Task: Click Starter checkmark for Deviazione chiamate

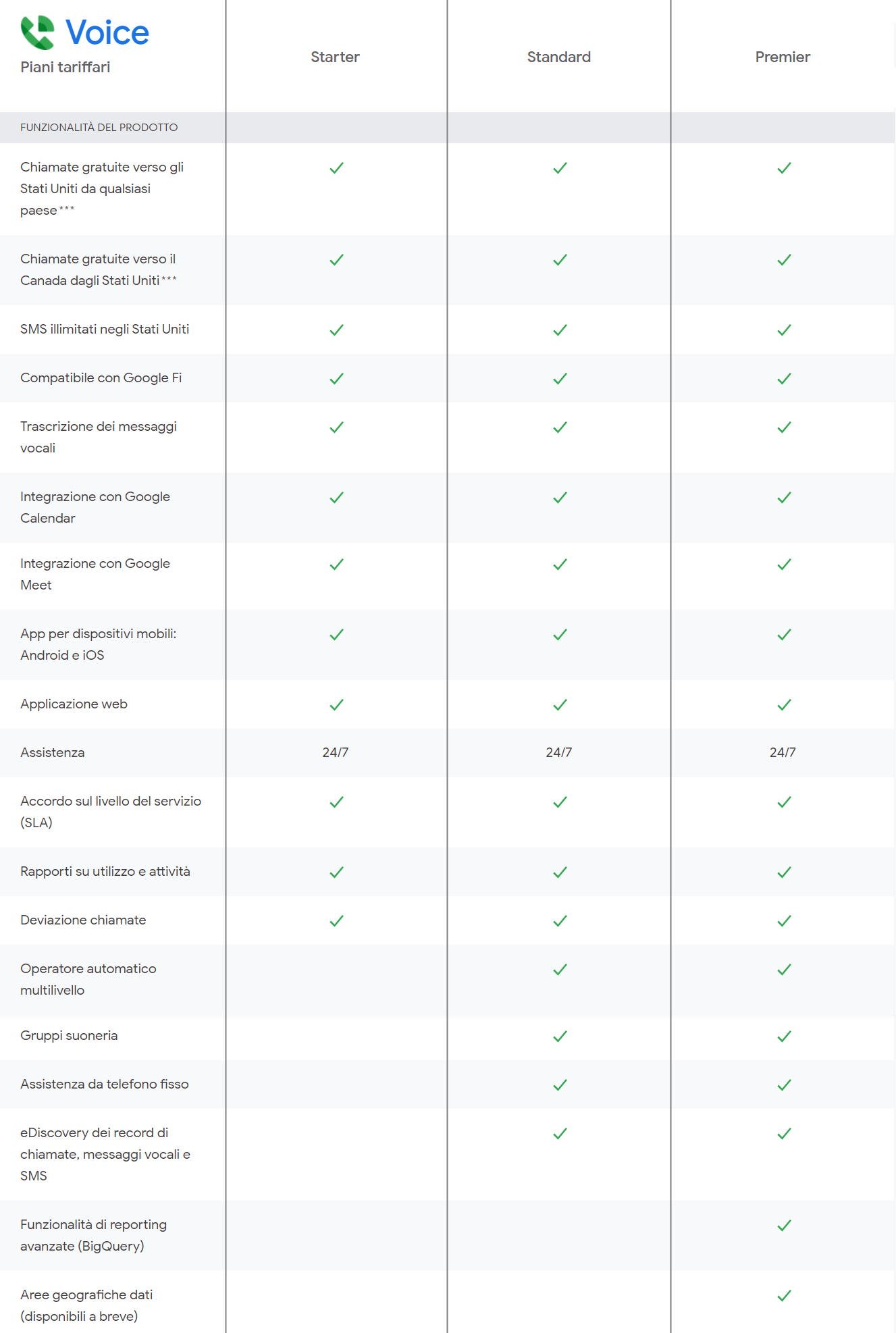Action: click(336, 921)
